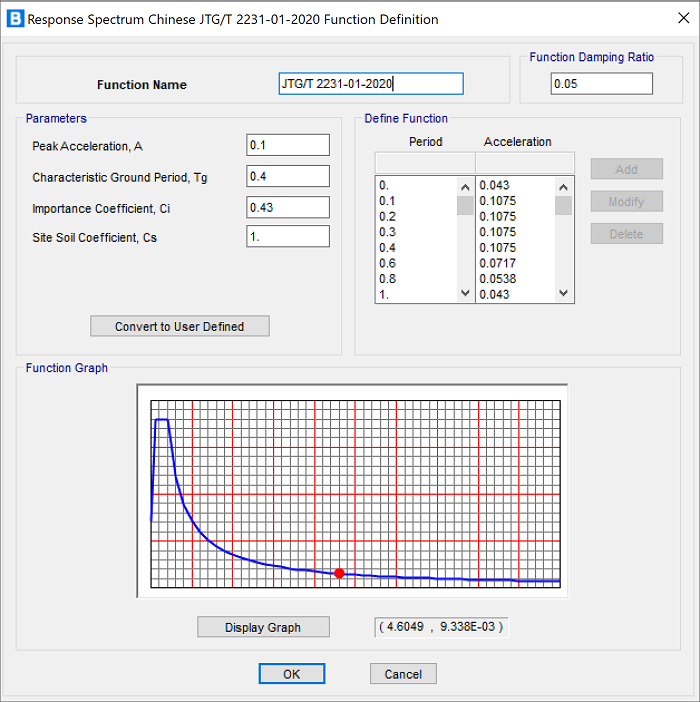Click the Delete button
This screenshot has width=700, height=702.
point(627,234)
